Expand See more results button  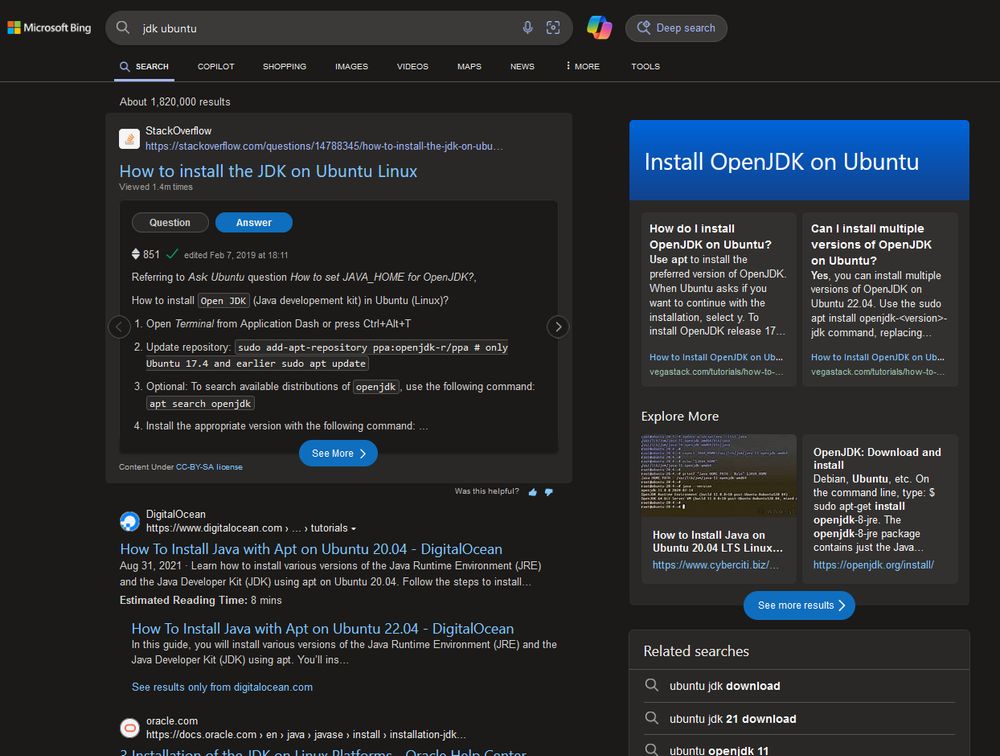pyautogui.click(x=799, y=605)
